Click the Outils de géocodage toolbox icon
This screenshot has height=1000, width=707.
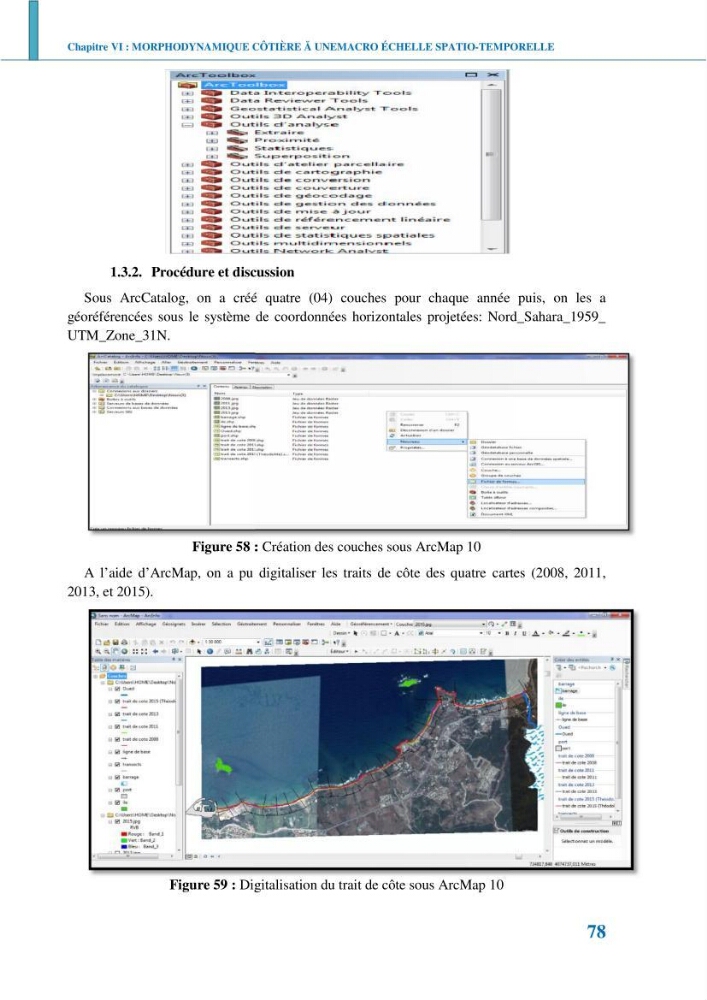coord(211,196)
